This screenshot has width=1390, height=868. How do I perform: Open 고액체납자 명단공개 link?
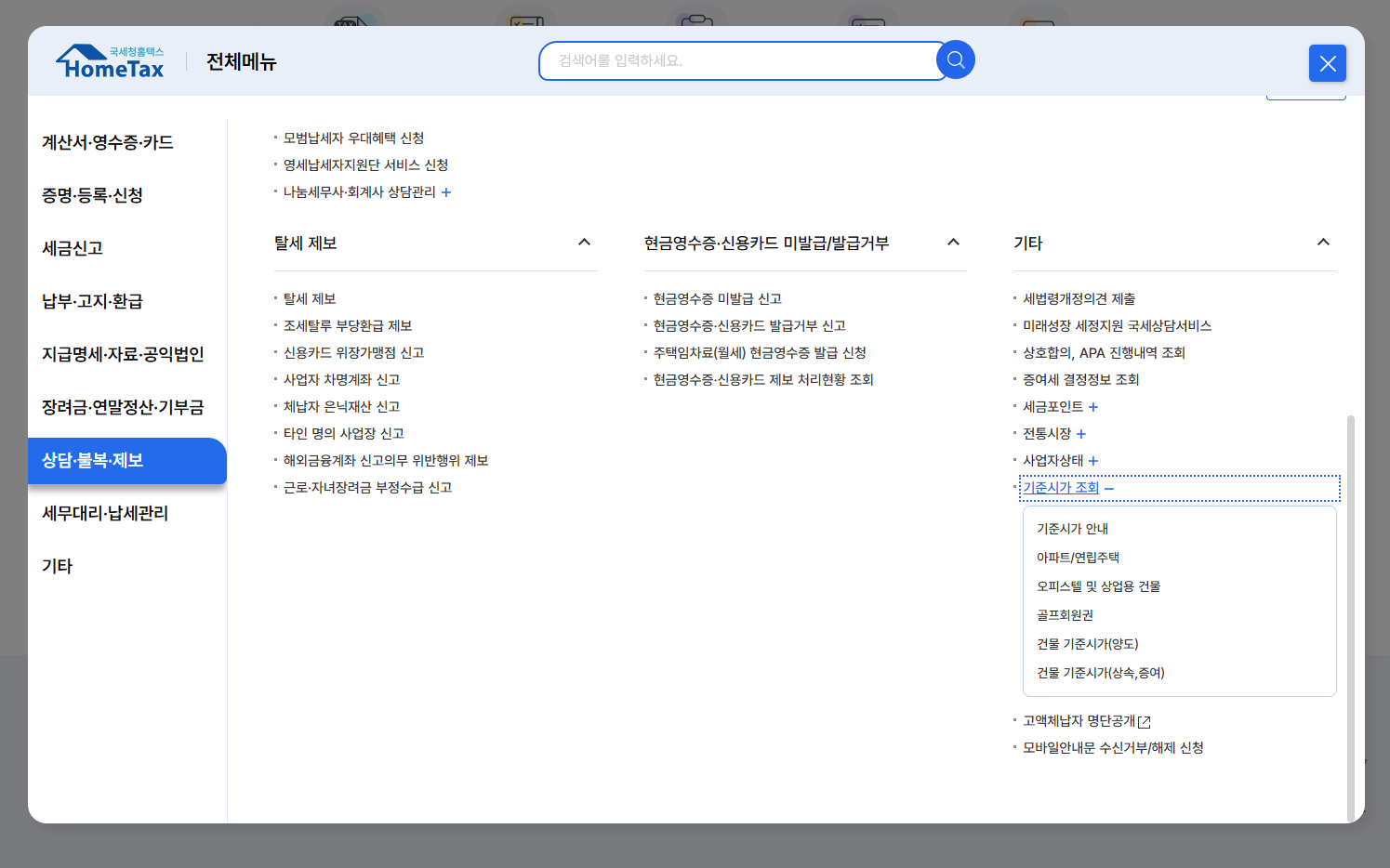(1079, 721)
